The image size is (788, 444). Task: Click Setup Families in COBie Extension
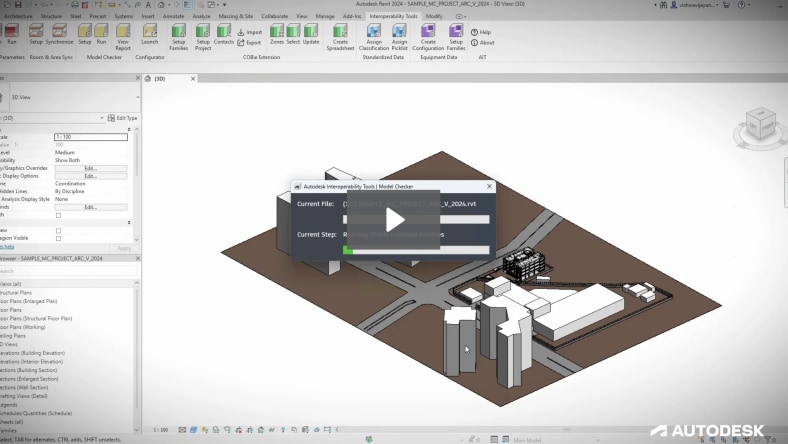pyautogui.click(x=178, y=35)
